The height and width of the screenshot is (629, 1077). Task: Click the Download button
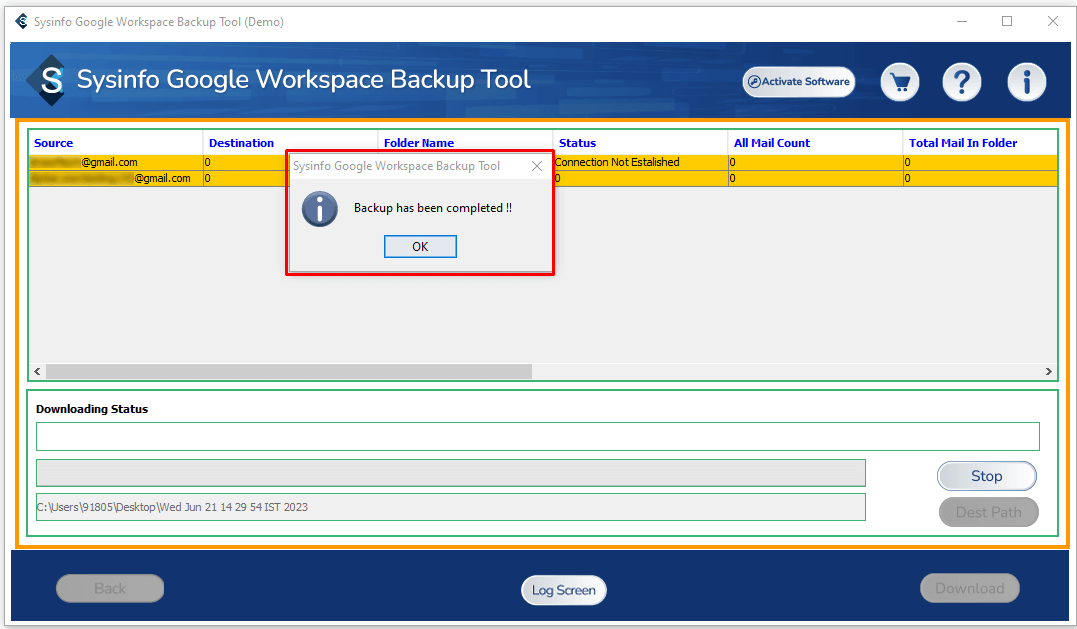pos(969,588)
